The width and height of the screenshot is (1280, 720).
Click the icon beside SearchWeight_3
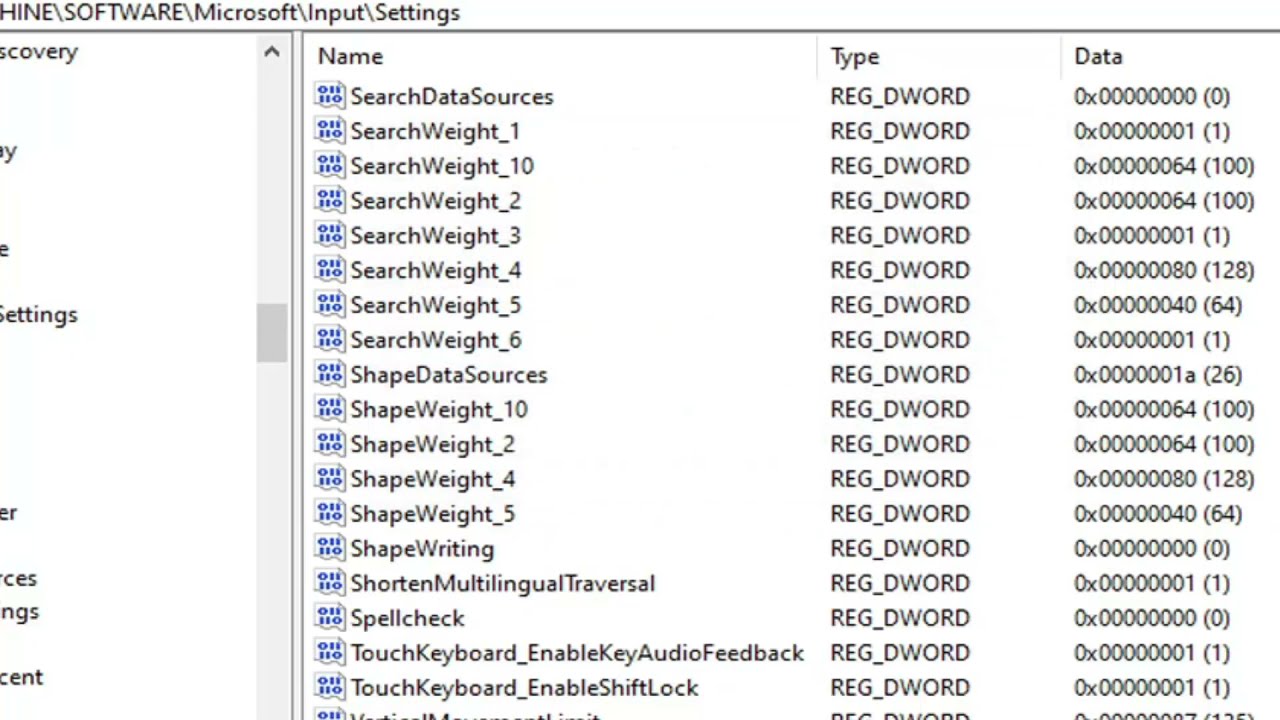pos(329,235)
